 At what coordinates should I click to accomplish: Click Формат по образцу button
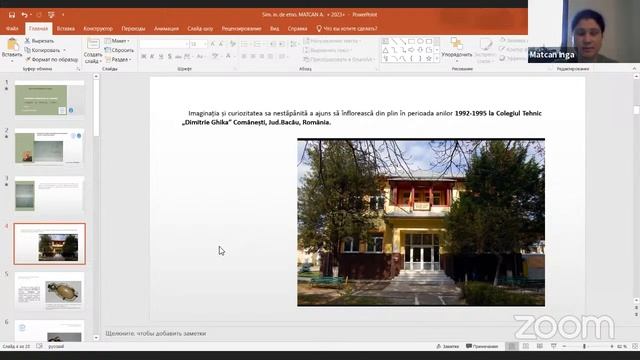[51, 60]
